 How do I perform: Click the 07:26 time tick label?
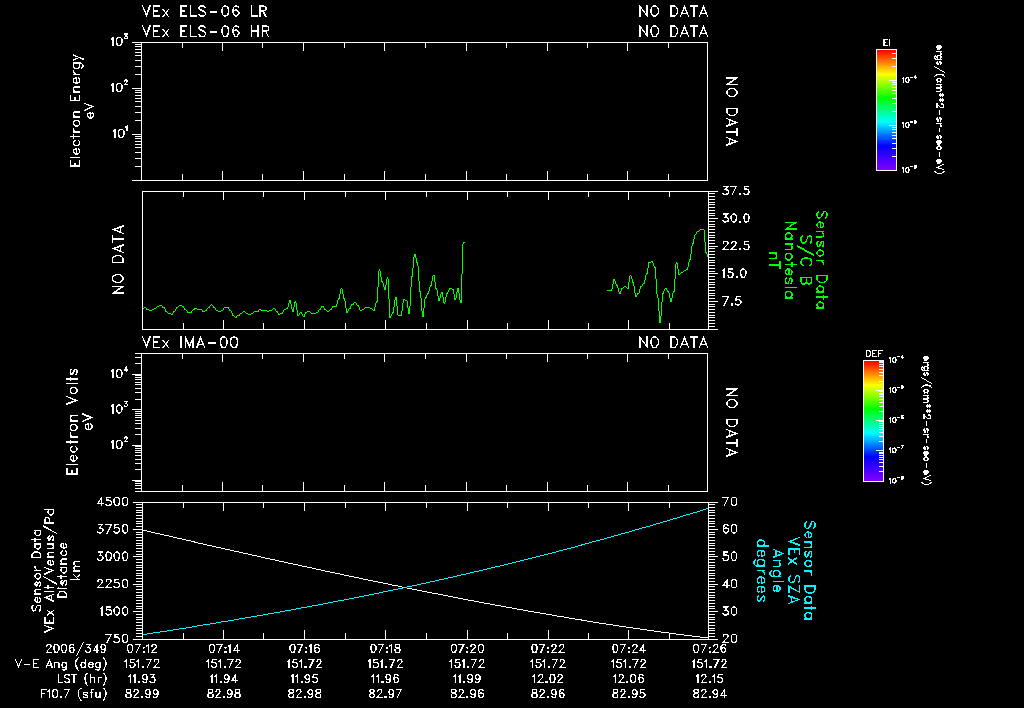709,649
